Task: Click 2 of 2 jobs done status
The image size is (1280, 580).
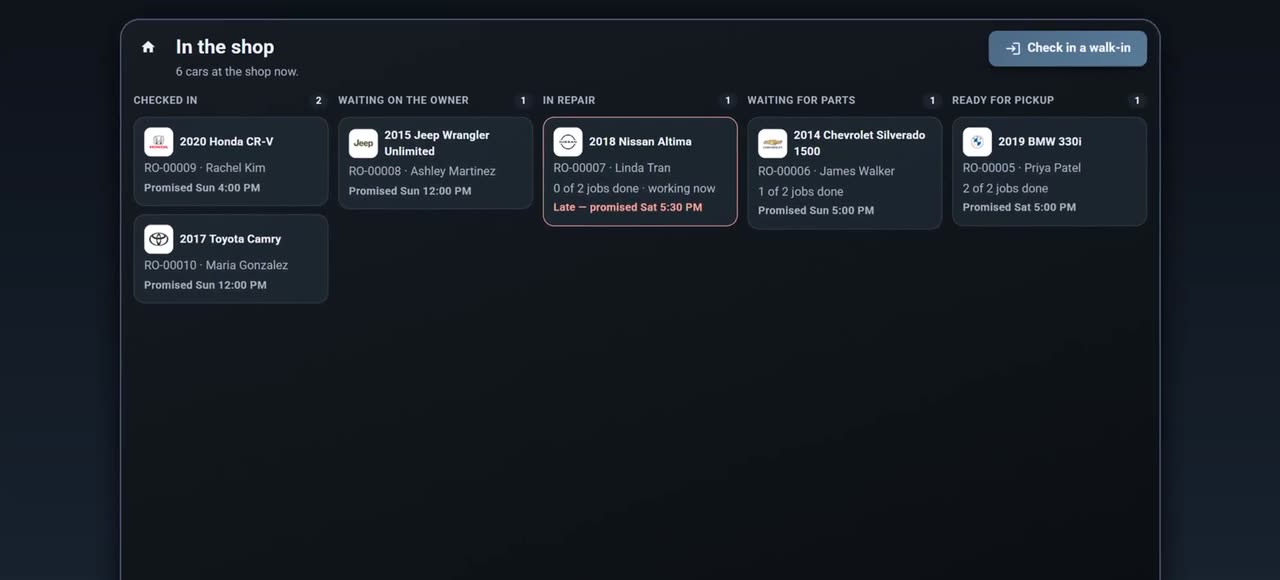Action: coord(1006,188)
